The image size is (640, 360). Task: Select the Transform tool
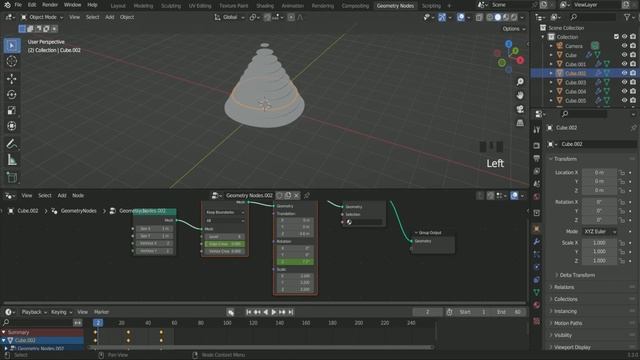coord(12,126)
